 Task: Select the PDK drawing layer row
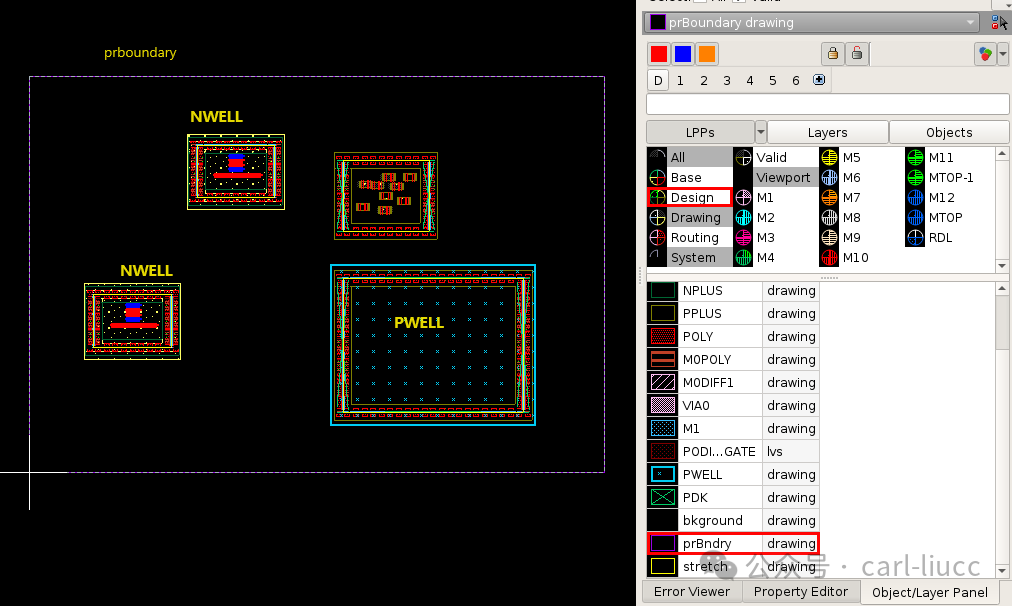733,498
